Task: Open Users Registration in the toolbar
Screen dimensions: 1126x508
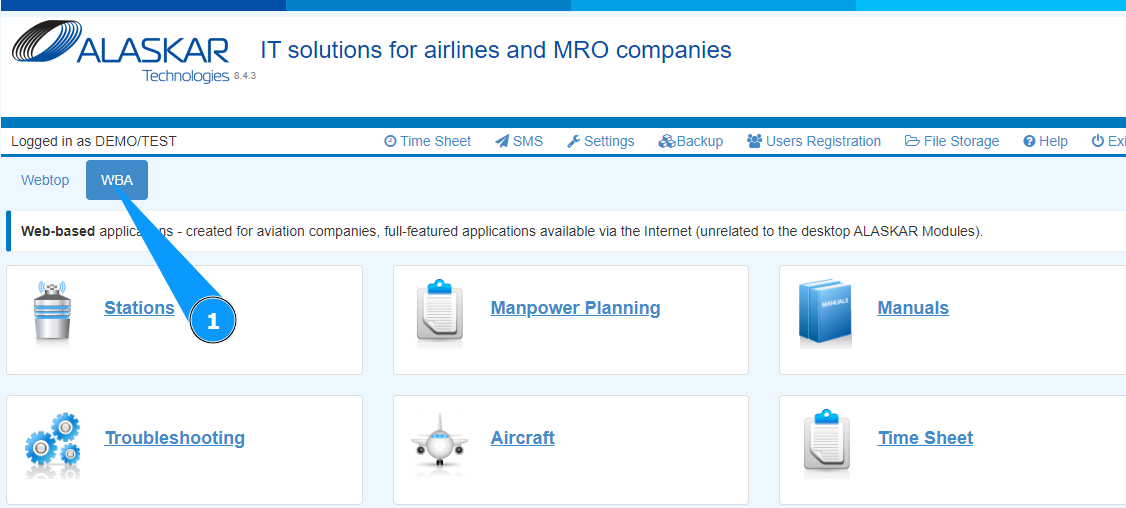Action: pyautogui.click(x=814, y=141)
